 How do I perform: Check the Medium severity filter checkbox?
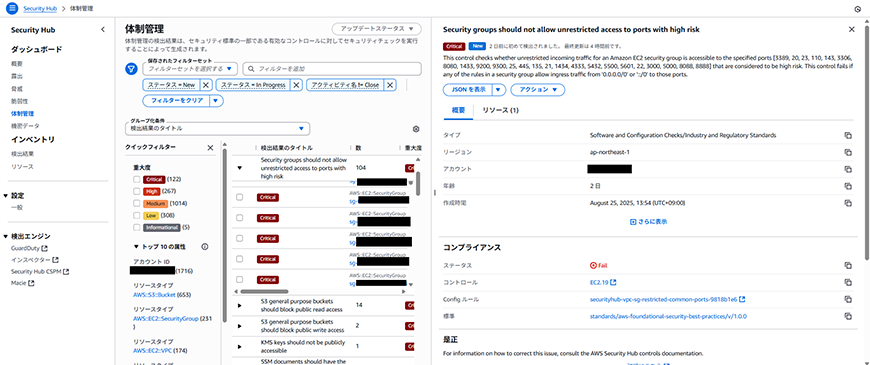(x=136, y=204)
